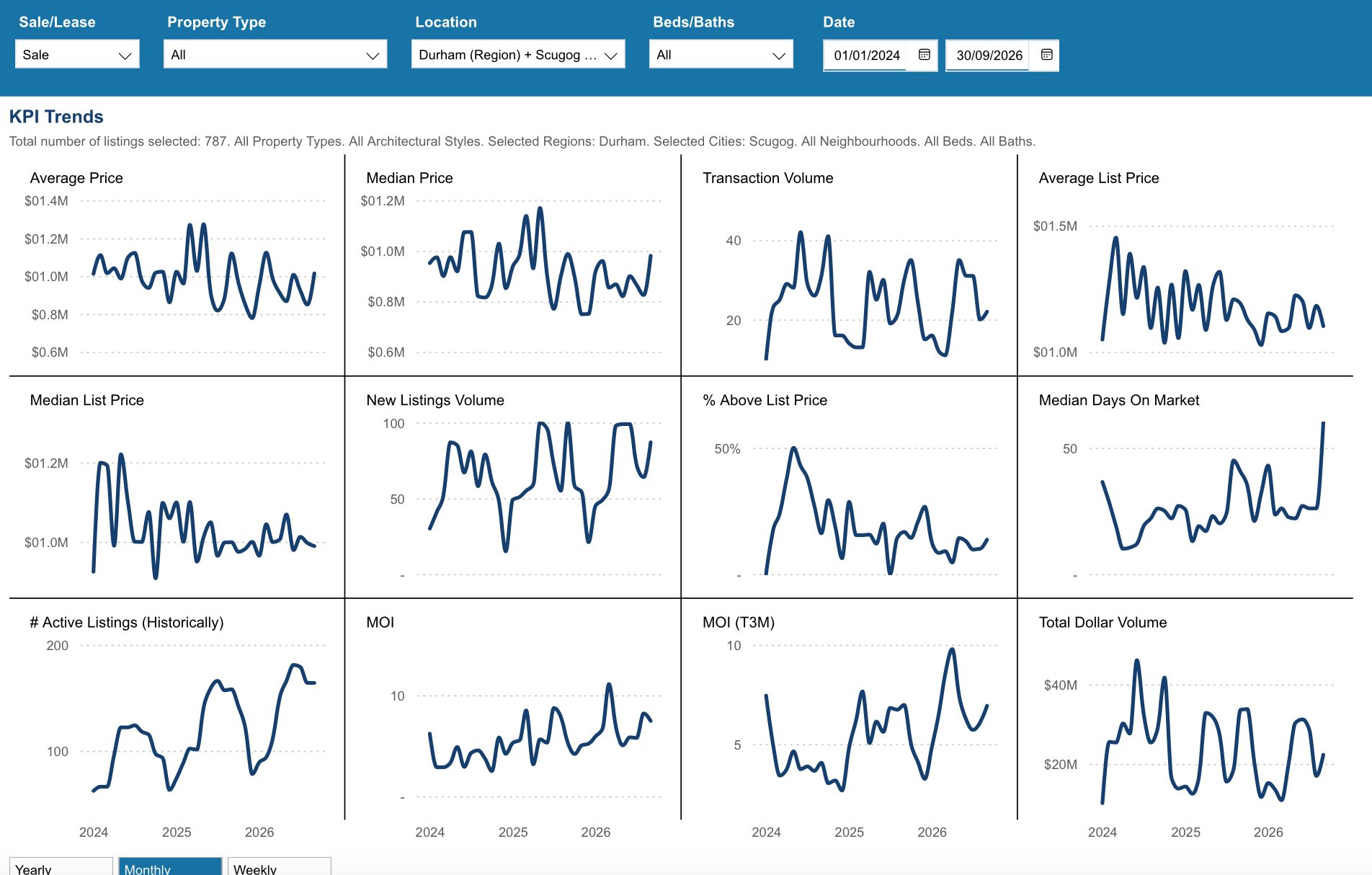The image size is (1372, 875).
Task: Open the Average List Price chart
Action: (1185, 265)
